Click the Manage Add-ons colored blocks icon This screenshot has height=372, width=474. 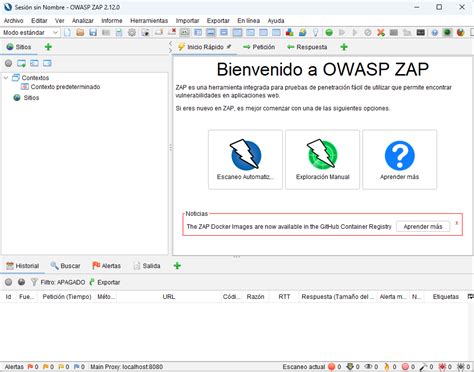pyautogui.click(x=289, y=32)
